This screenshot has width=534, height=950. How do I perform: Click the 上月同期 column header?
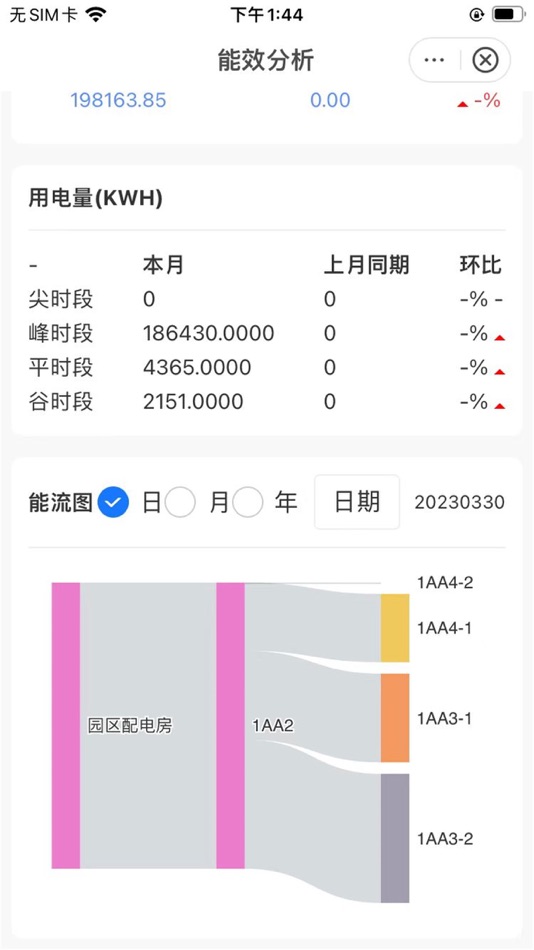click(366, 265)
